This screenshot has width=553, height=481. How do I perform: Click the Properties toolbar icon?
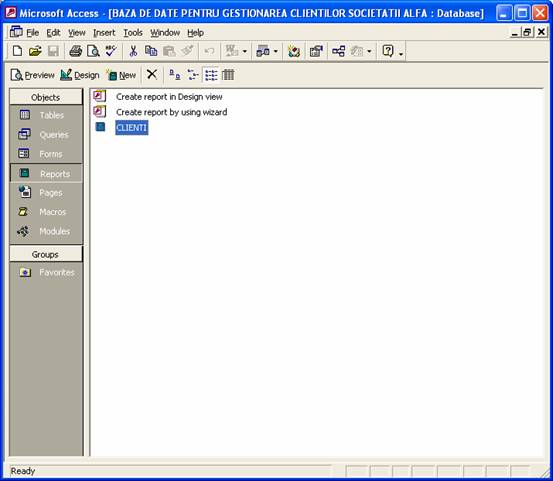click(316, 51)
